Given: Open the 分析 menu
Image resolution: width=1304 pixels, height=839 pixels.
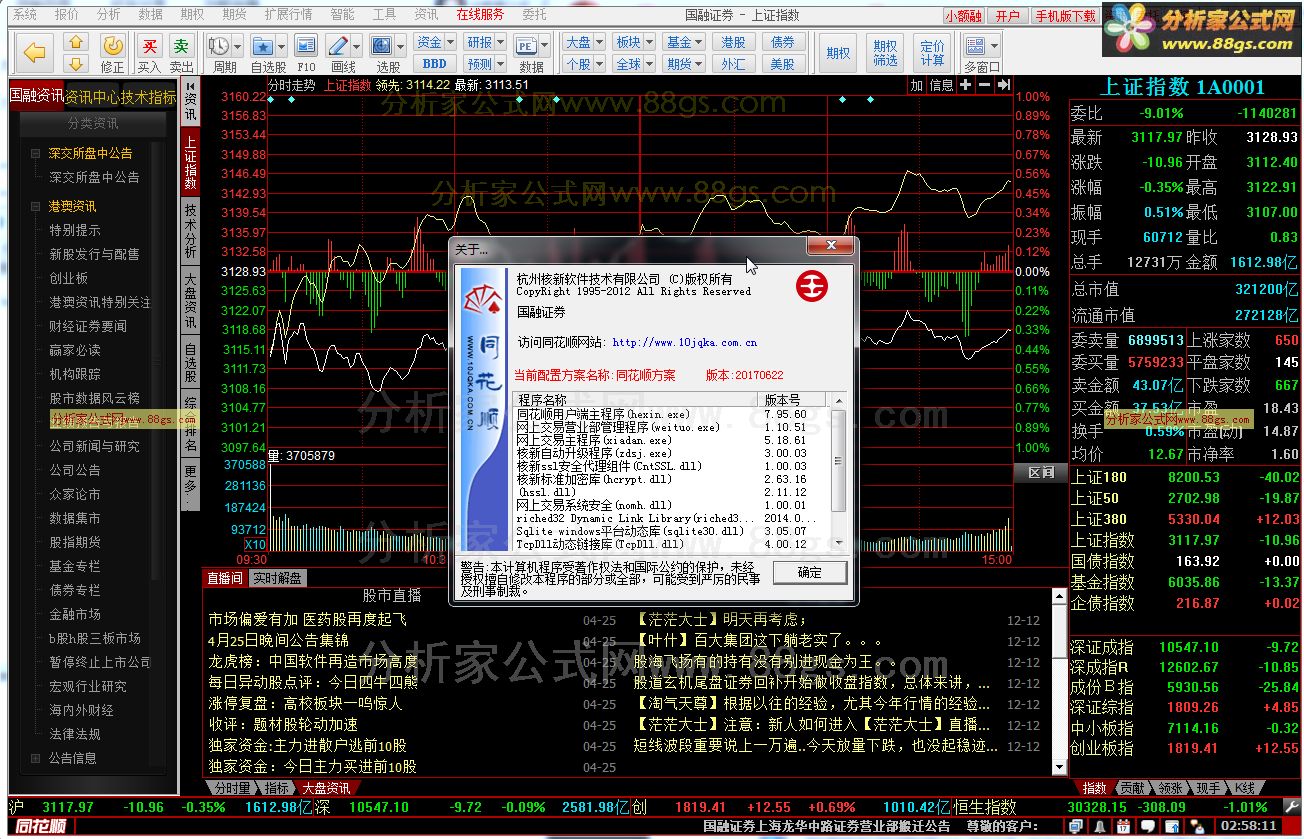Looking at the screenshot, I should click(109, 14).
